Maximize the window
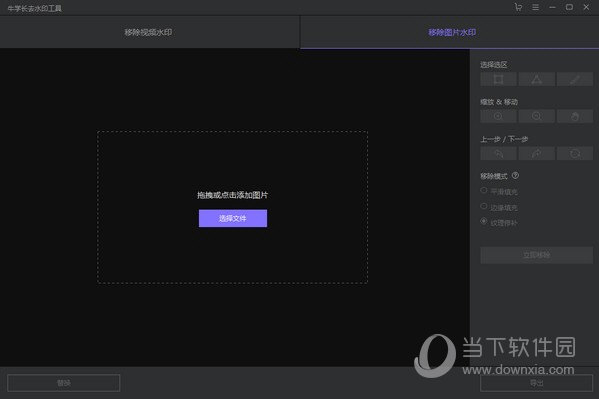 [x=569, y=7]
